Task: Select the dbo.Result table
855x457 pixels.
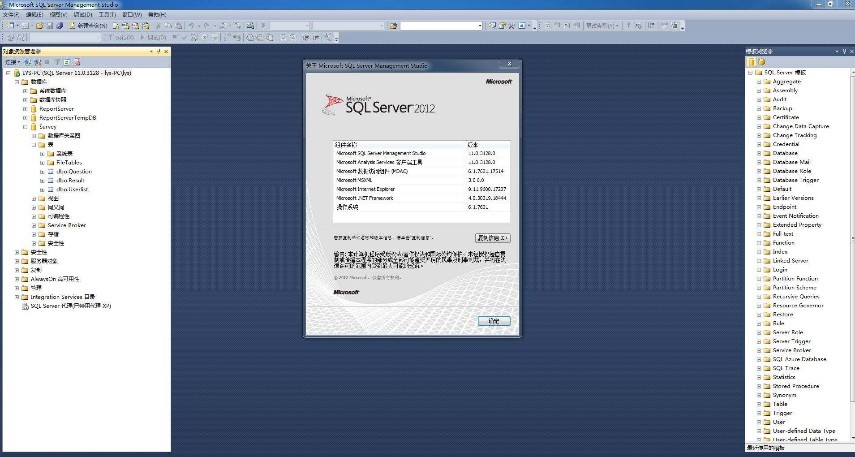Action: coord(71,180)
